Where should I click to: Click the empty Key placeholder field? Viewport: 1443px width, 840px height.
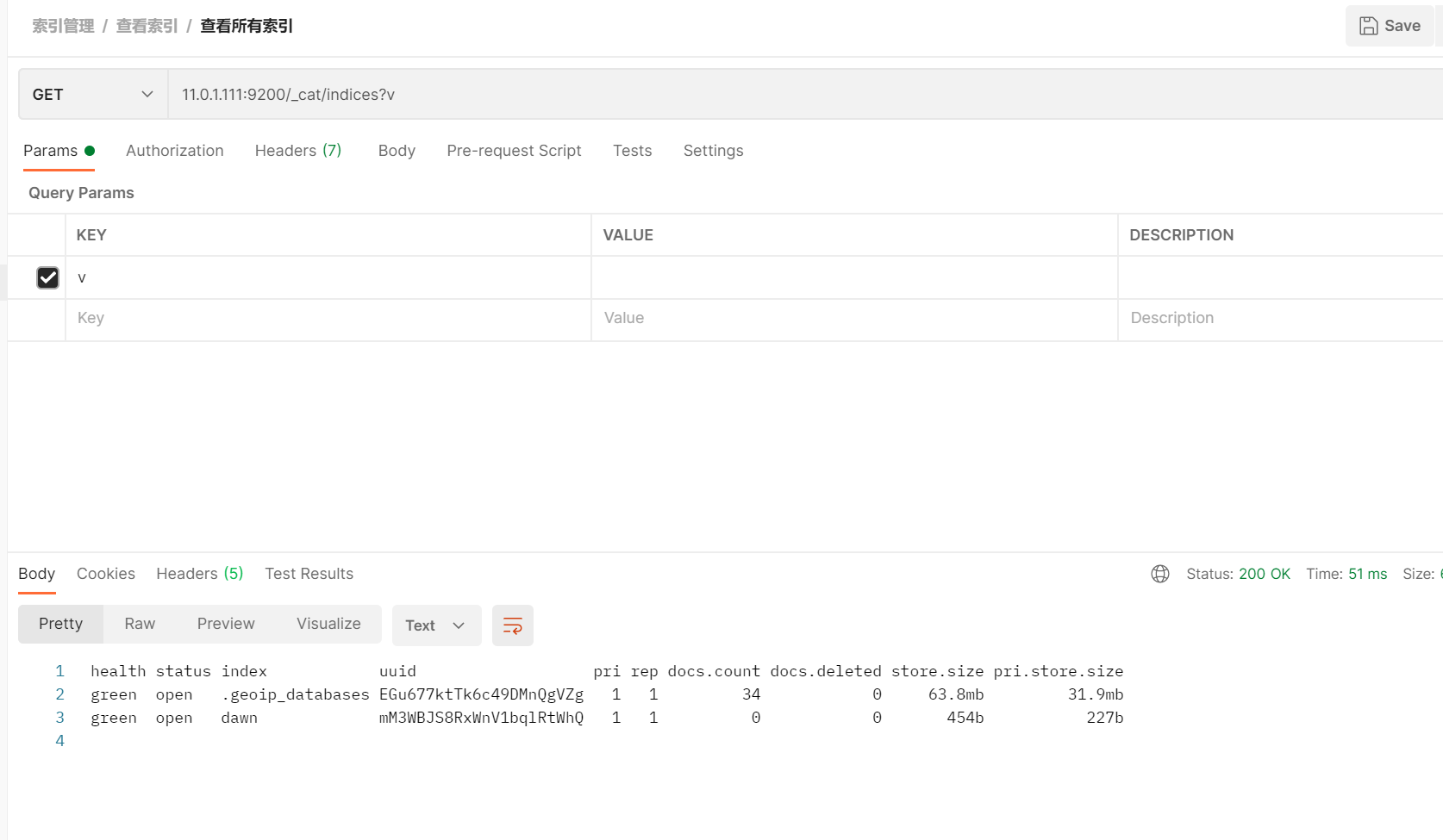pos(328,318)
